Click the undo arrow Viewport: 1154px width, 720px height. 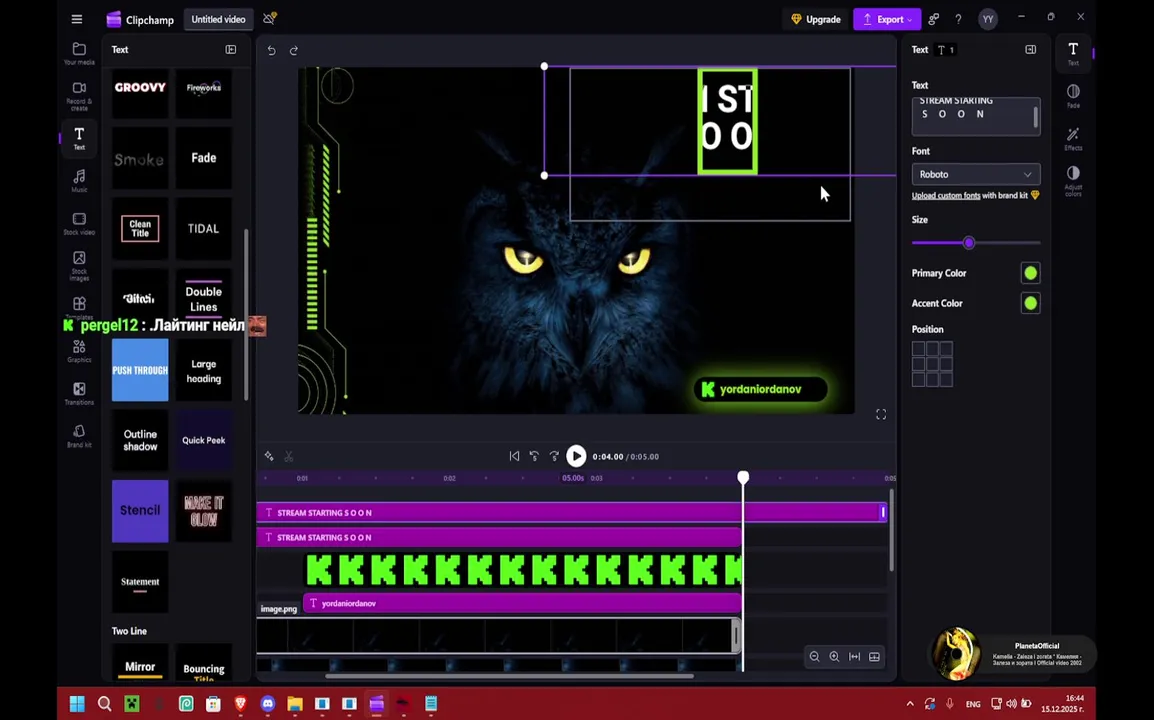tap(272, 50)
